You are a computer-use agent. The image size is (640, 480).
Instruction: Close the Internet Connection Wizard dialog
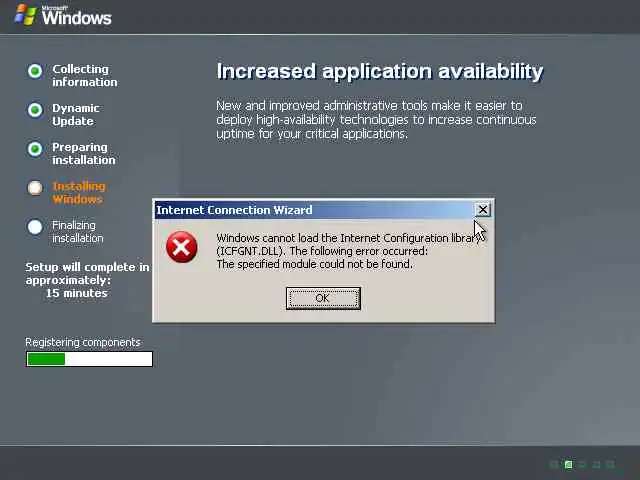(x=482, y=210)
